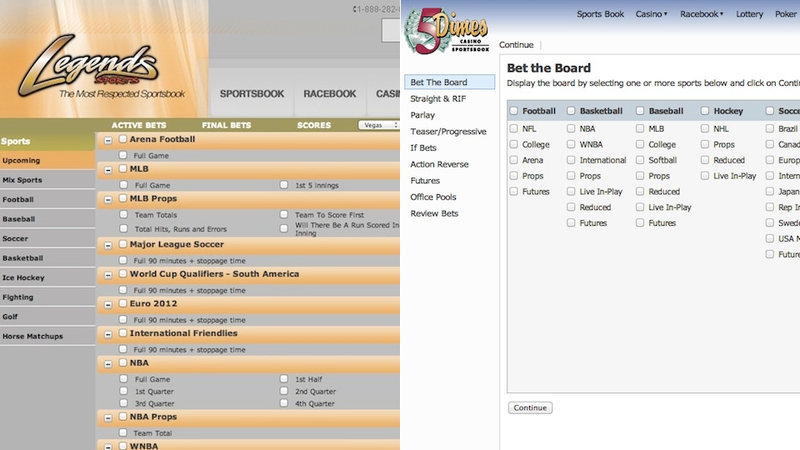
Task: Open Futures in the 5Dimes left menu
Action: point(425,180)
